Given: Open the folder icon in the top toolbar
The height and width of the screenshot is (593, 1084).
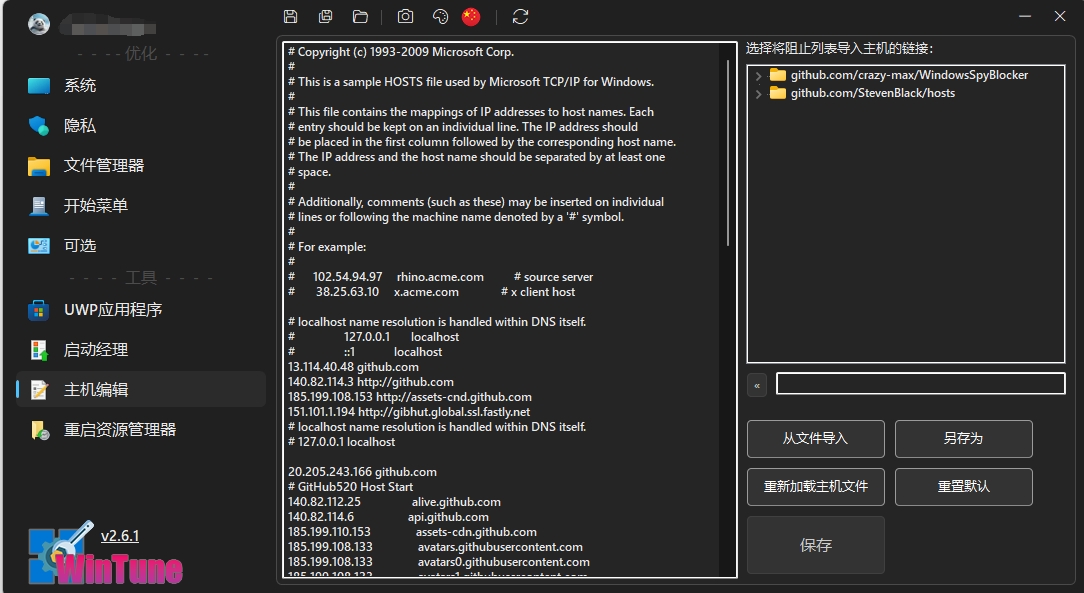Looking at the screenshot, I should [360, 16].
